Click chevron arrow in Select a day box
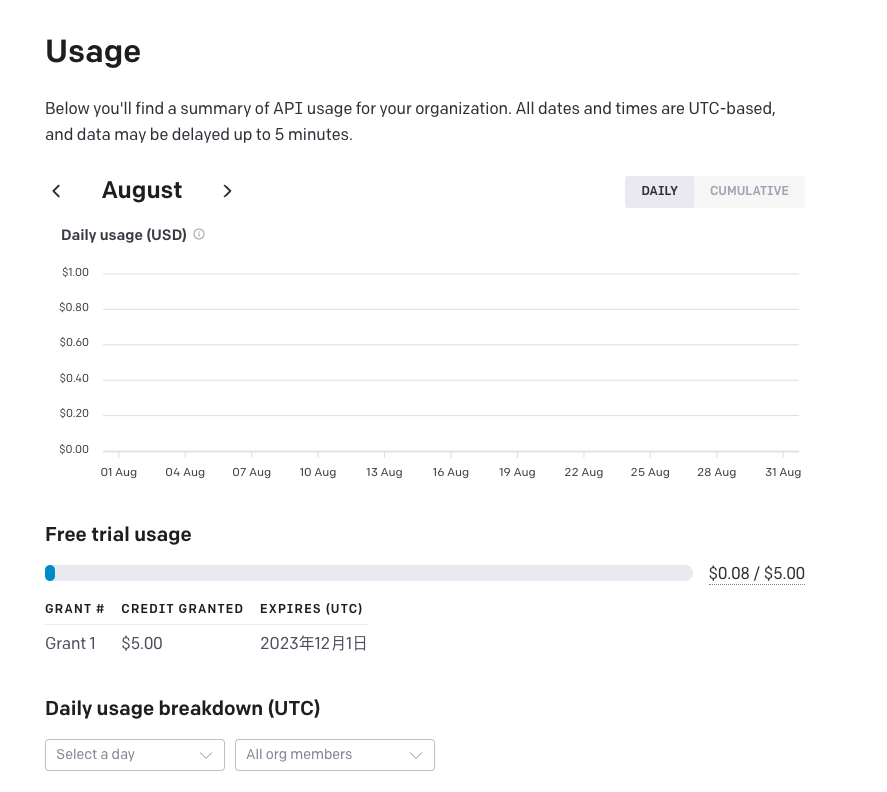The width and height of the screenshot is (887, 792). pyautogui.click(x=207, y=755)
